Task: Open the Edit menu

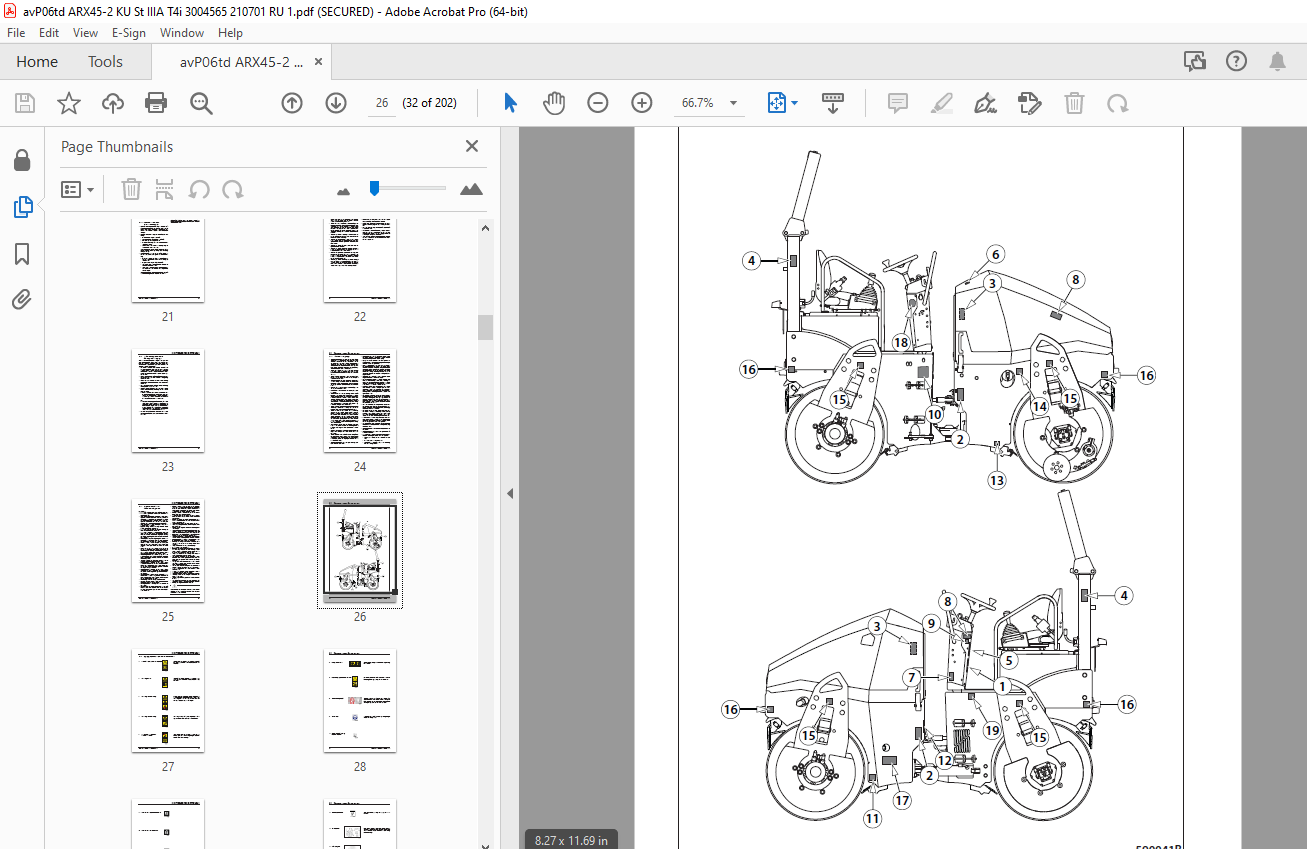Action: click(x=49, y=33)
